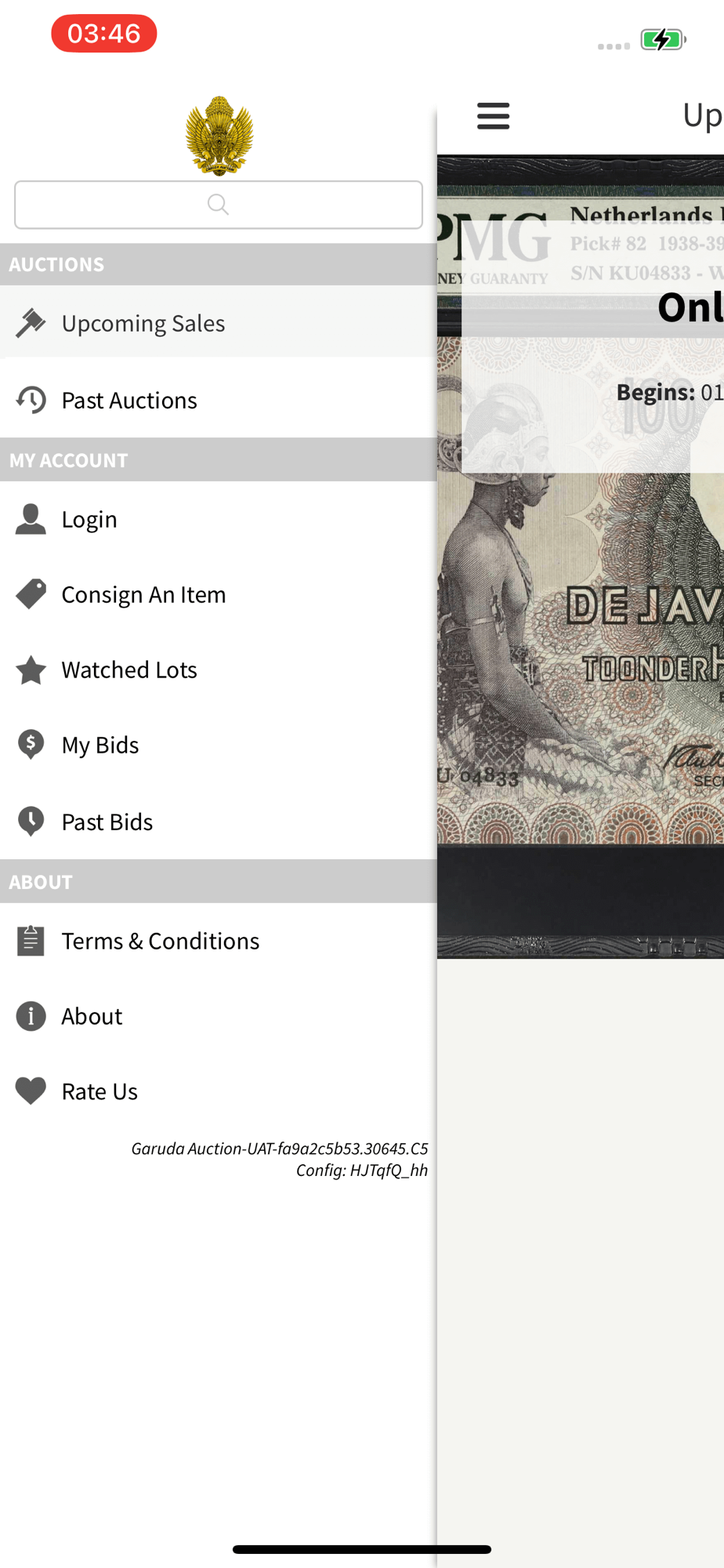Click the dollar pin icon for My Bids
724x1568 pixels.
[31, 745]
